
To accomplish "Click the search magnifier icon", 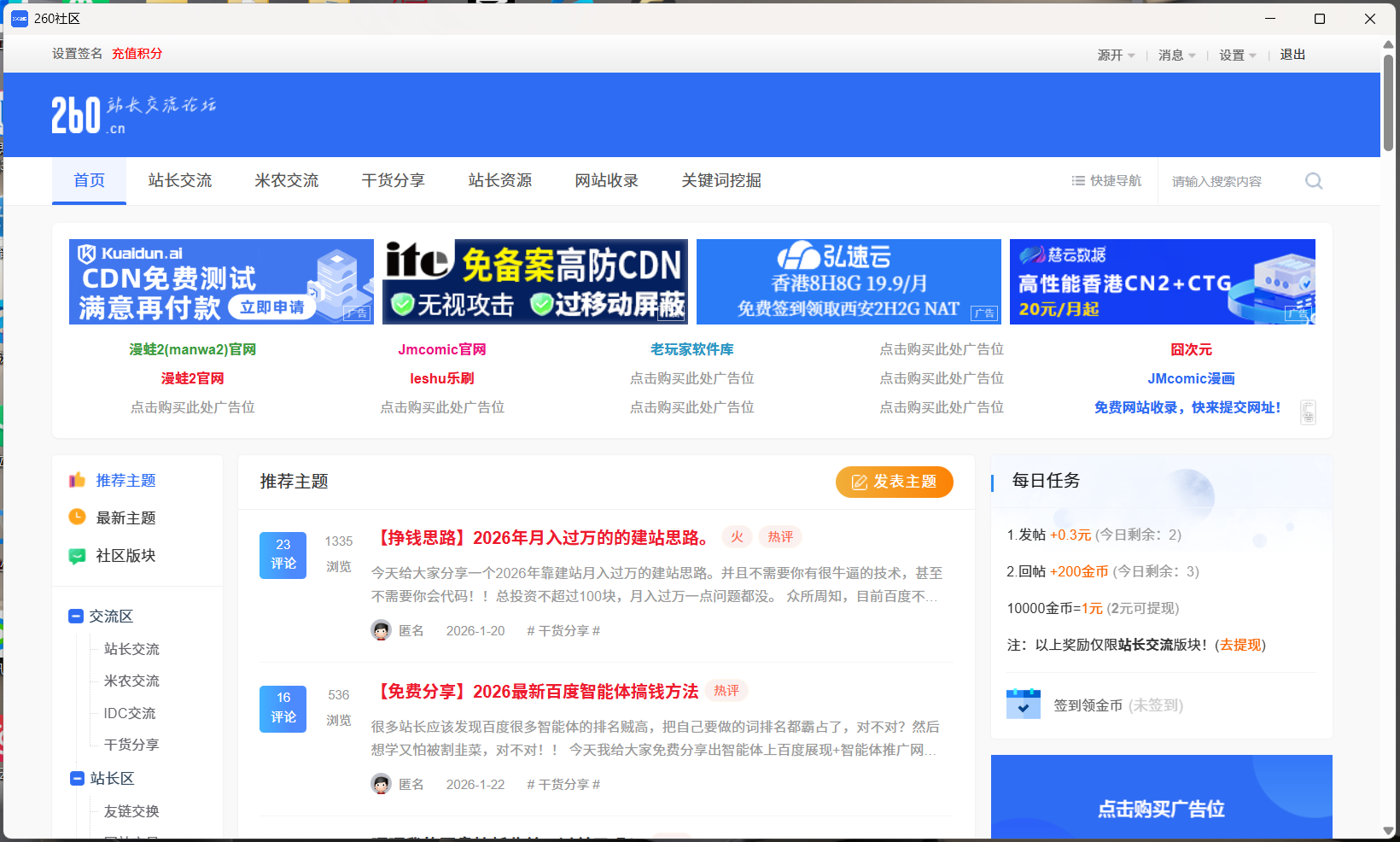I will 1313,181.
